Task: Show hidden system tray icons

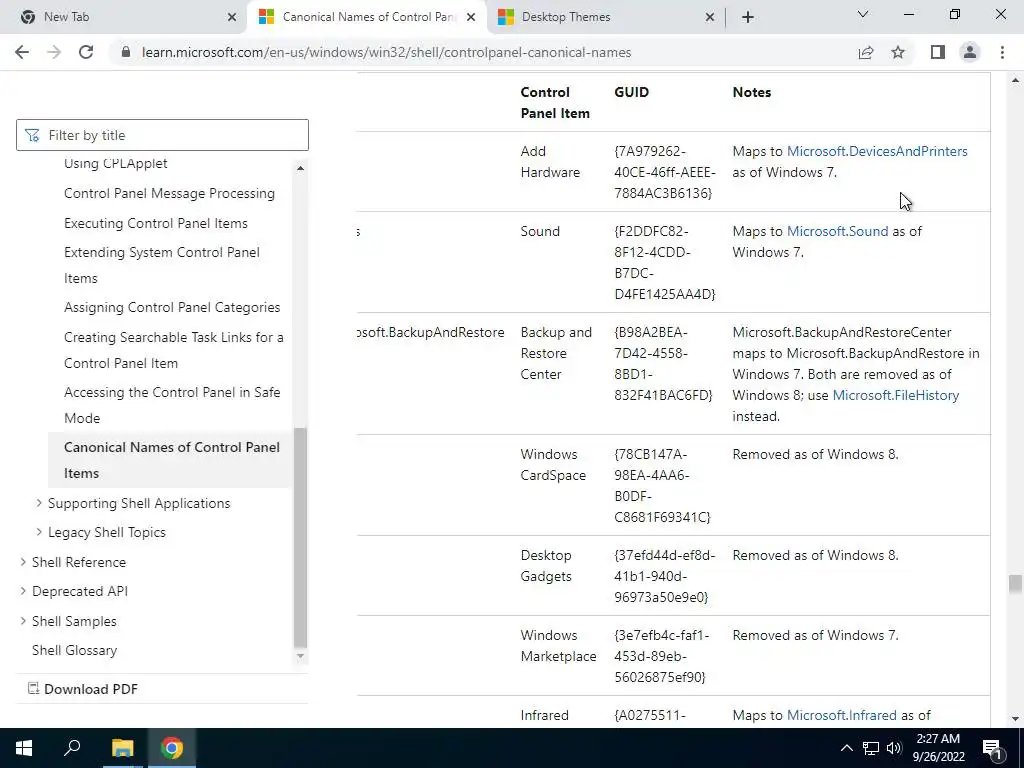Action: coord(846,748)
